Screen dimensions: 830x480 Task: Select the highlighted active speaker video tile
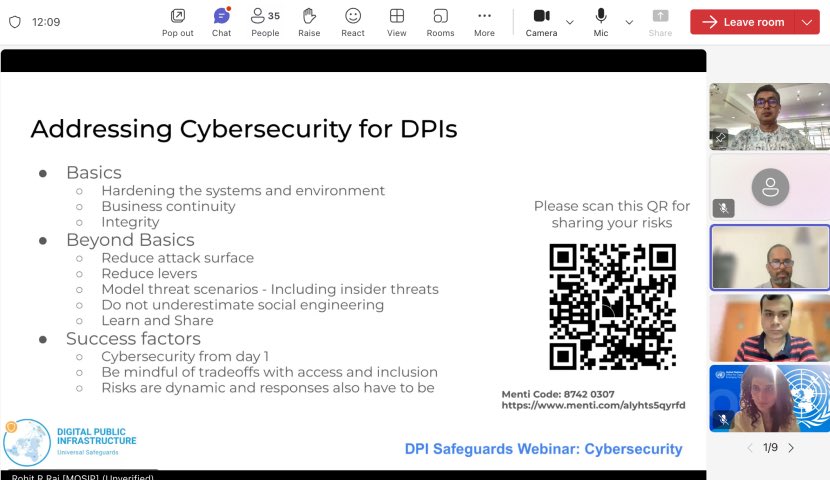click(770, 258)
